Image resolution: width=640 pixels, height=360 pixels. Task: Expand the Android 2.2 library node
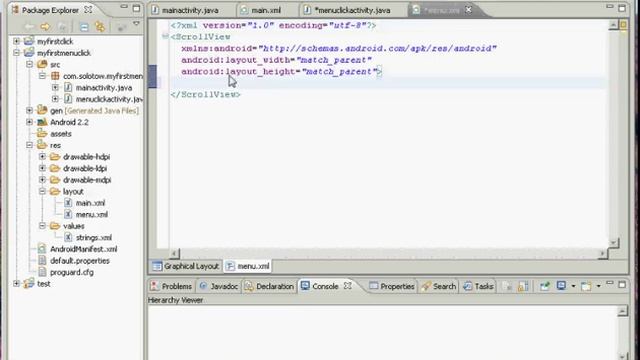tap(29, 122)
